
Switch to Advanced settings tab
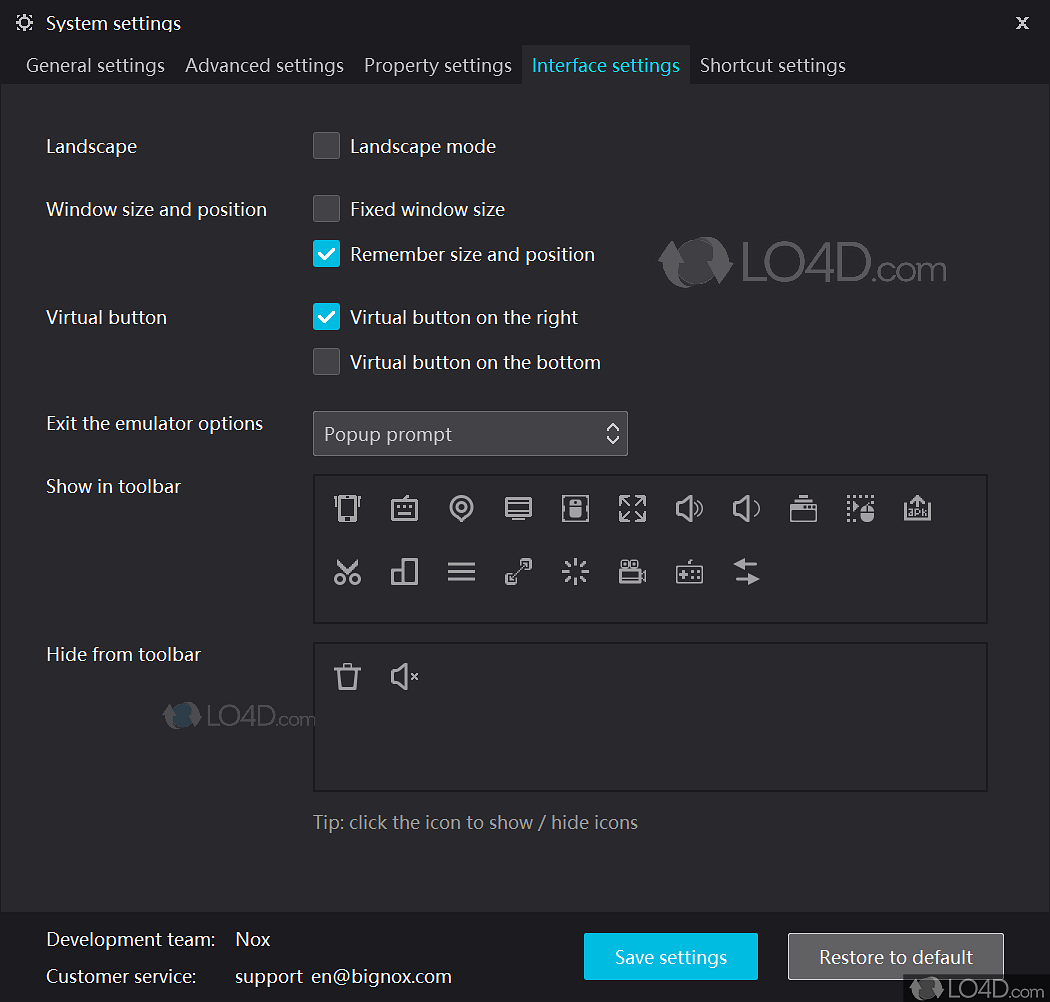265,66
